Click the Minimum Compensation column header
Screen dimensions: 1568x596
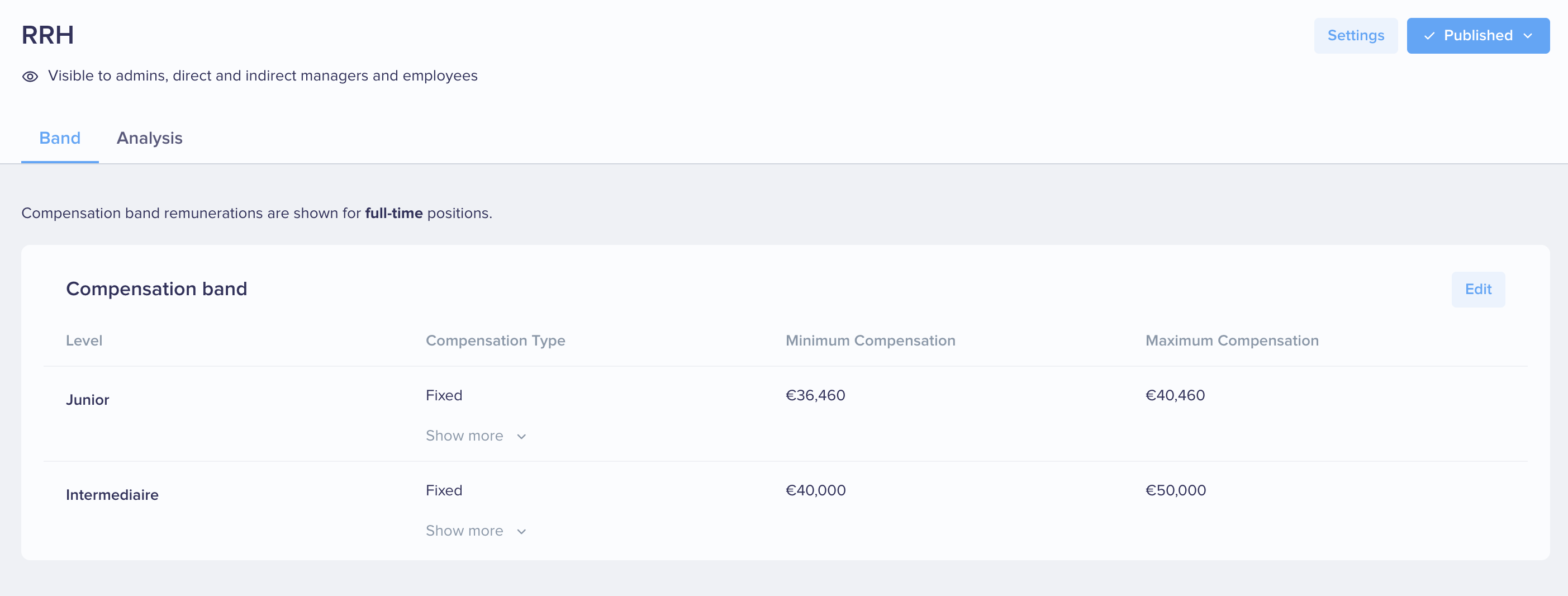(871, 340)
